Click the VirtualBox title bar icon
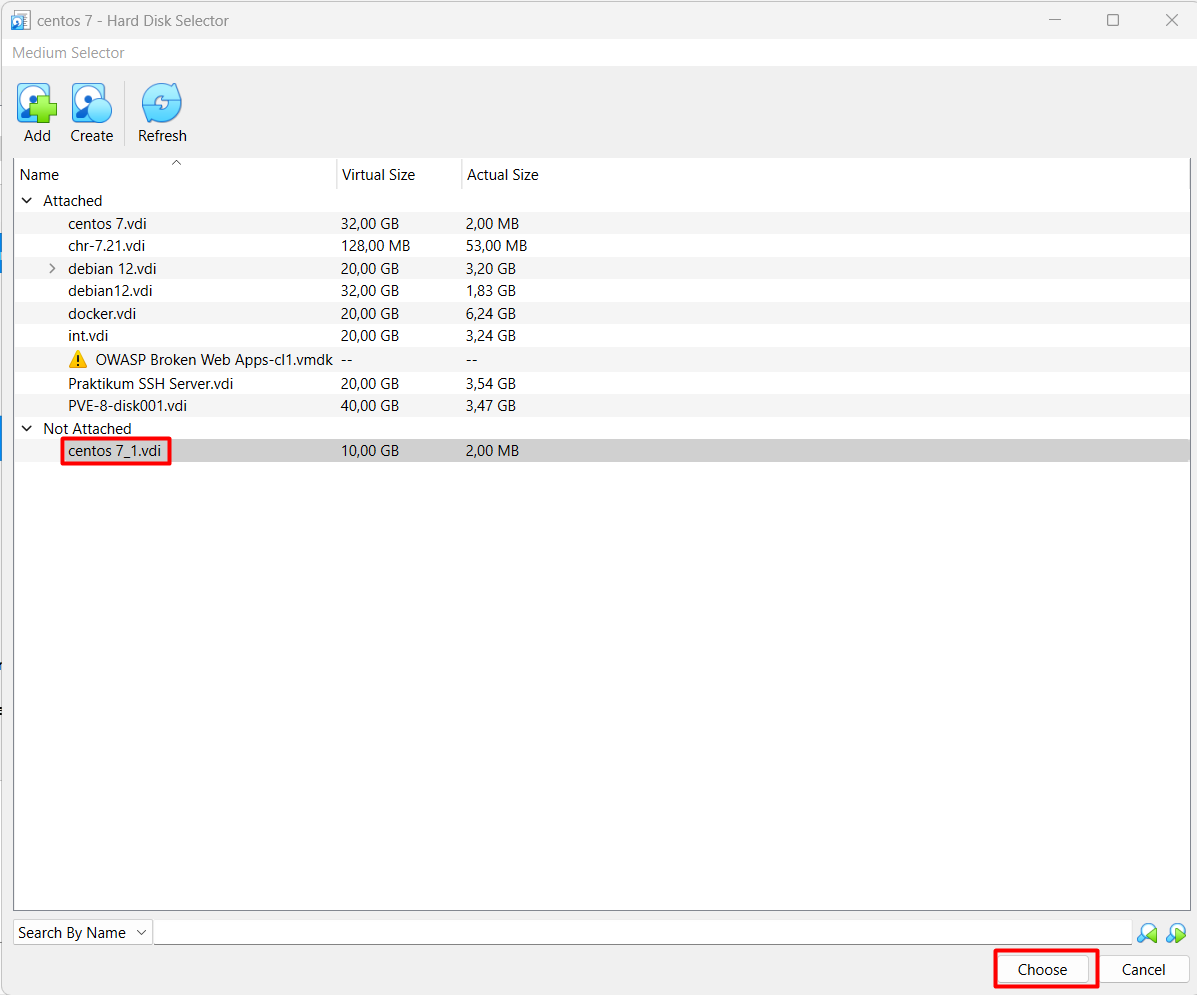The image size is (1197, 995). pyautogui.click(x=20, y=21)
